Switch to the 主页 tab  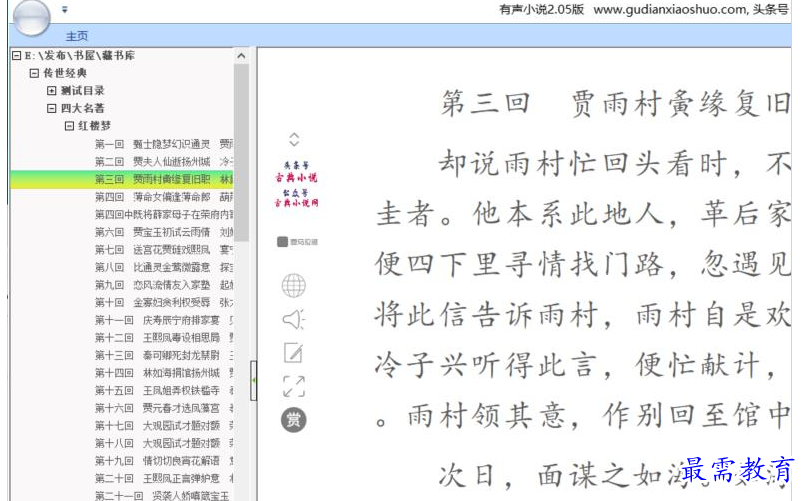coord(77,36)
